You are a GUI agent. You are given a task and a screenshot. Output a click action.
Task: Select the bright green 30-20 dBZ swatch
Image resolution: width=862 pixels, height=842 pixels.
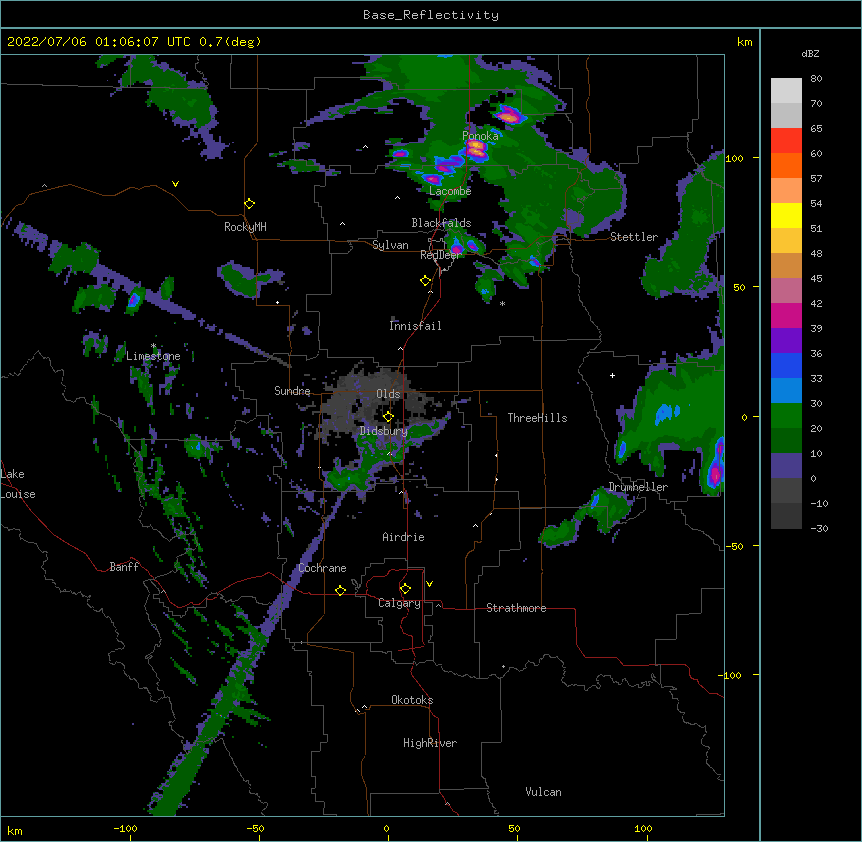tap(786, 416)
